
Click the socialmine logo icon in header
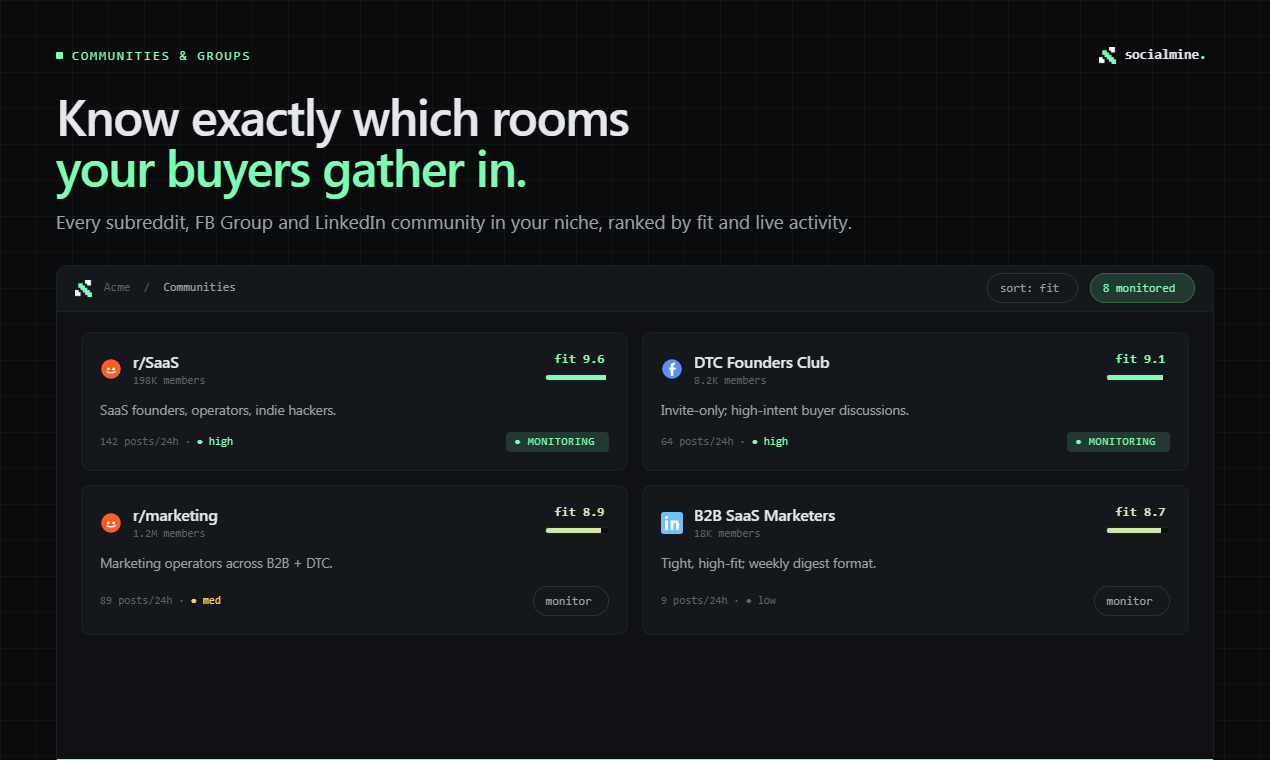1107,56
